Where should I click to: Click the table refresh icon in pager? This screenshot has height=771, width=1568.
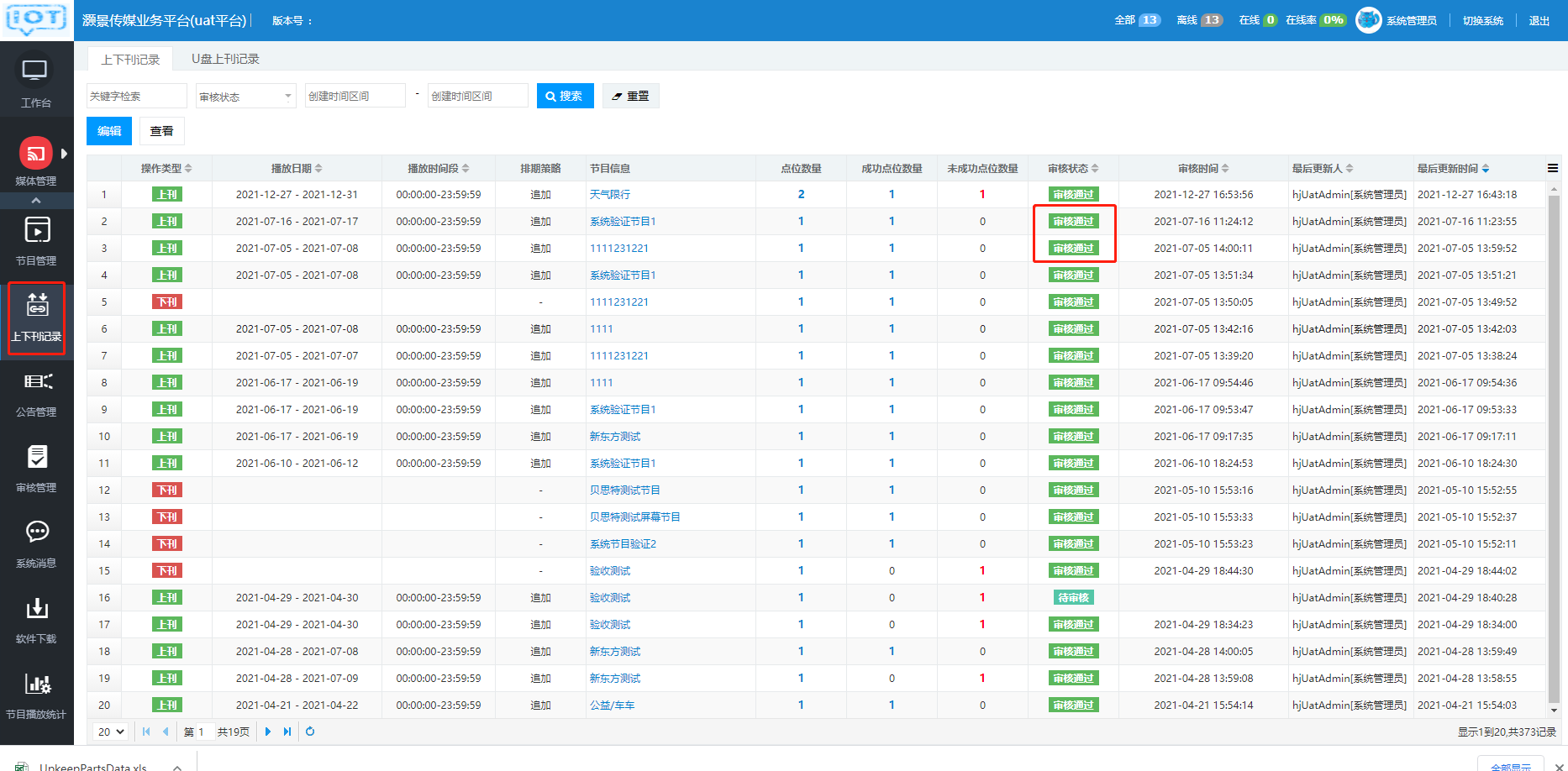click(310, 732)
